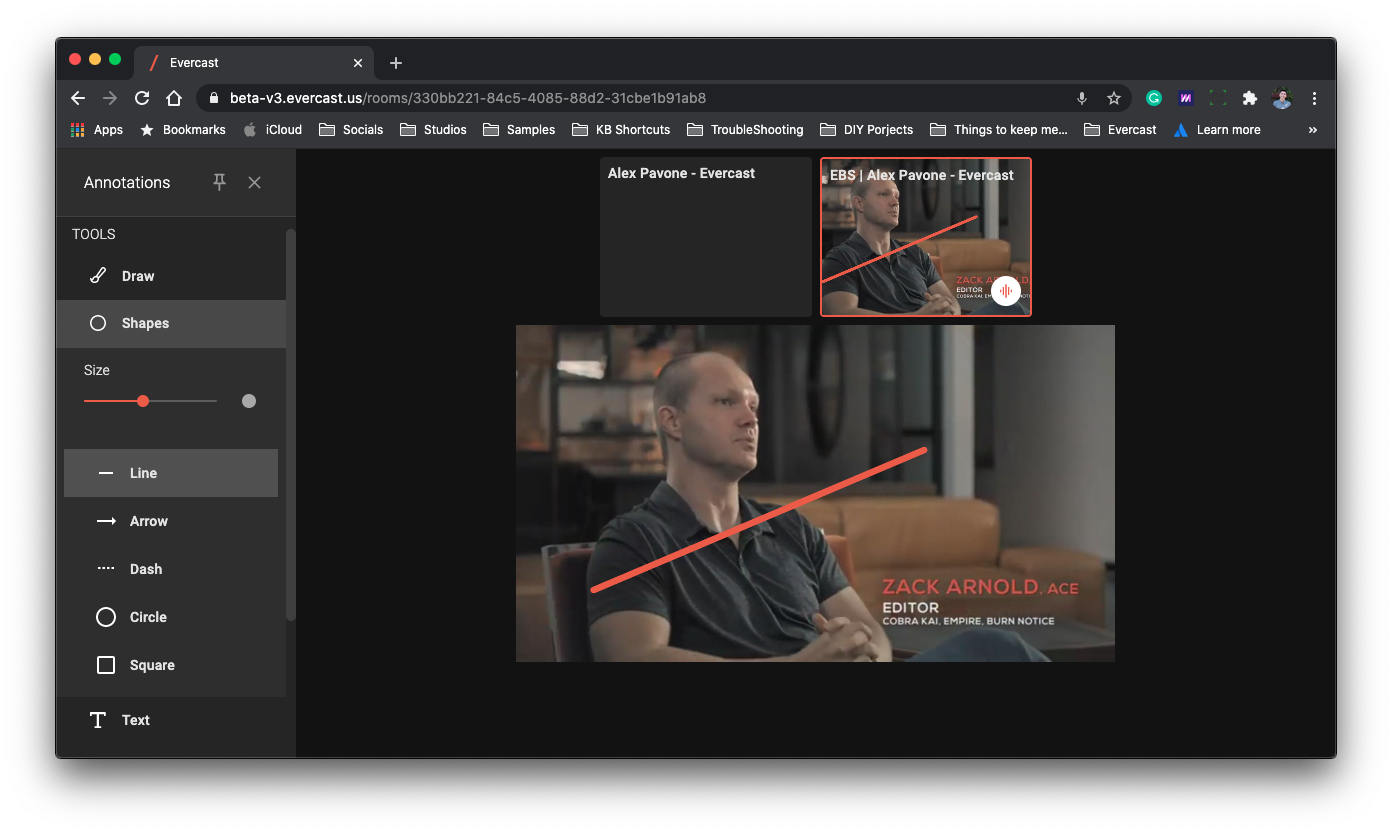Open the browser home page
Viewport: 1392px width, 832px height.
(x=174, y=98)
